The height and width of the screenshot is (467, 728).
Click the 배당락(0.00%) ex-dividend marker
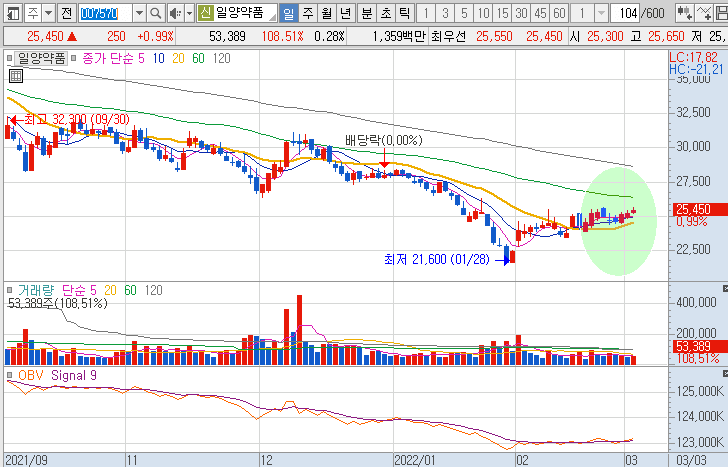pos(384,140)
